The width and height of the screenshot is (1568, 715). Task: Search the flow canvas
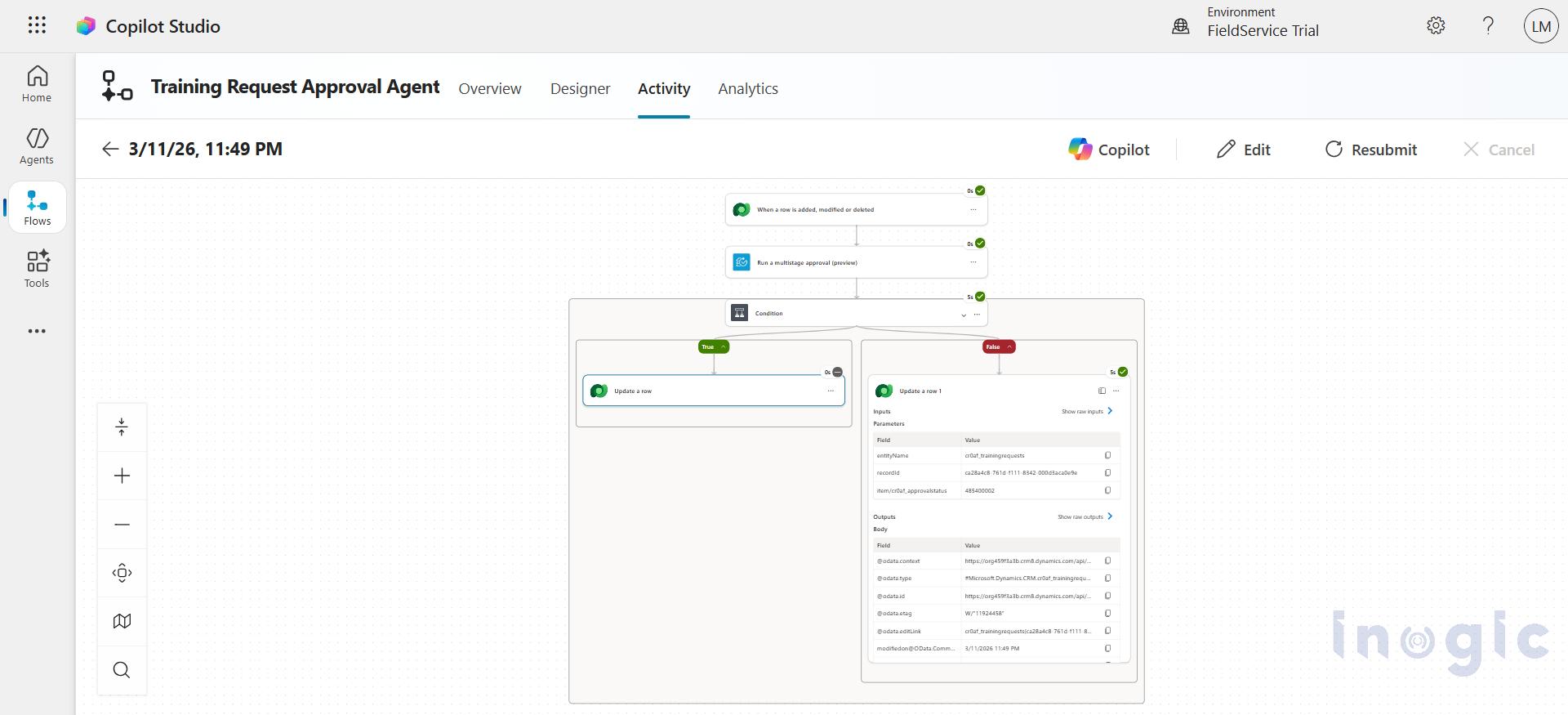122,670
